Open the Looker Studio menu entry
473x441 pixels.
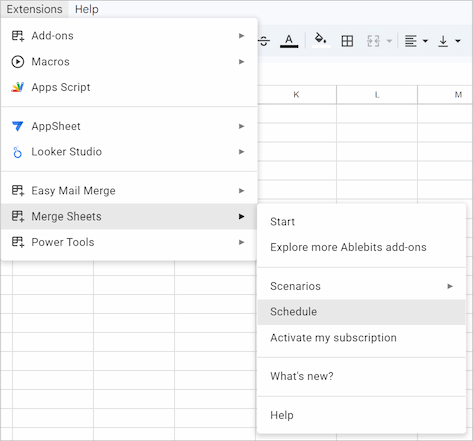coord(129,152)
